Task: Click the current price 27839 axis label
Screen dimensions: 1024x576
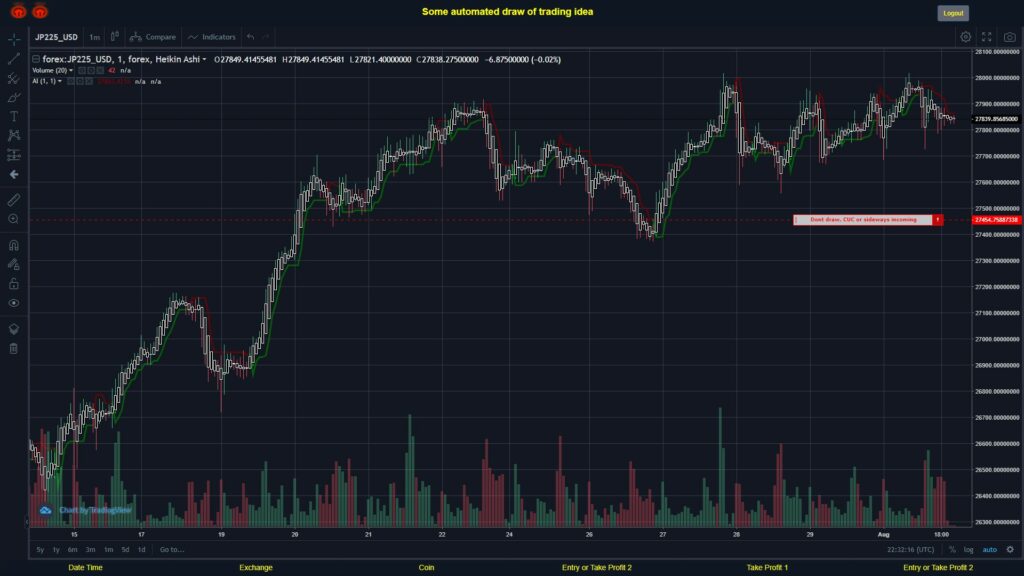Action: [x=997, y=119]
